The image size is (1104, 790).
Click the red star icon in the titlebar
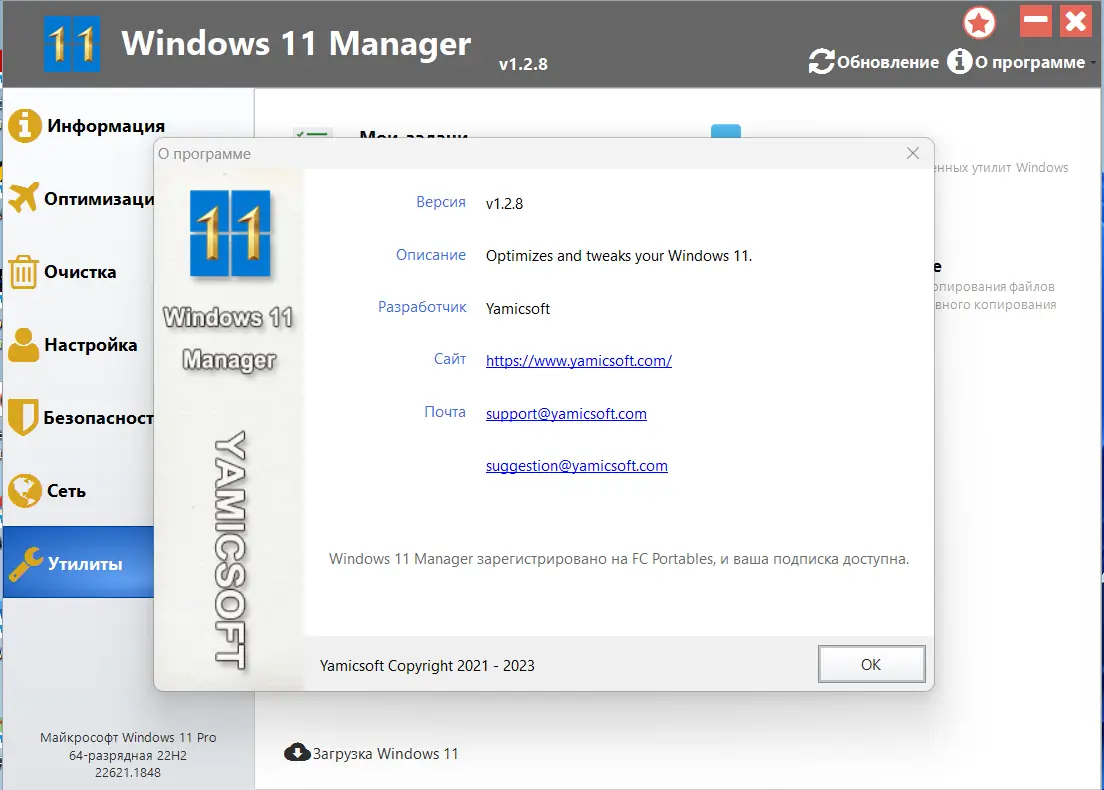tap(979, 22)
